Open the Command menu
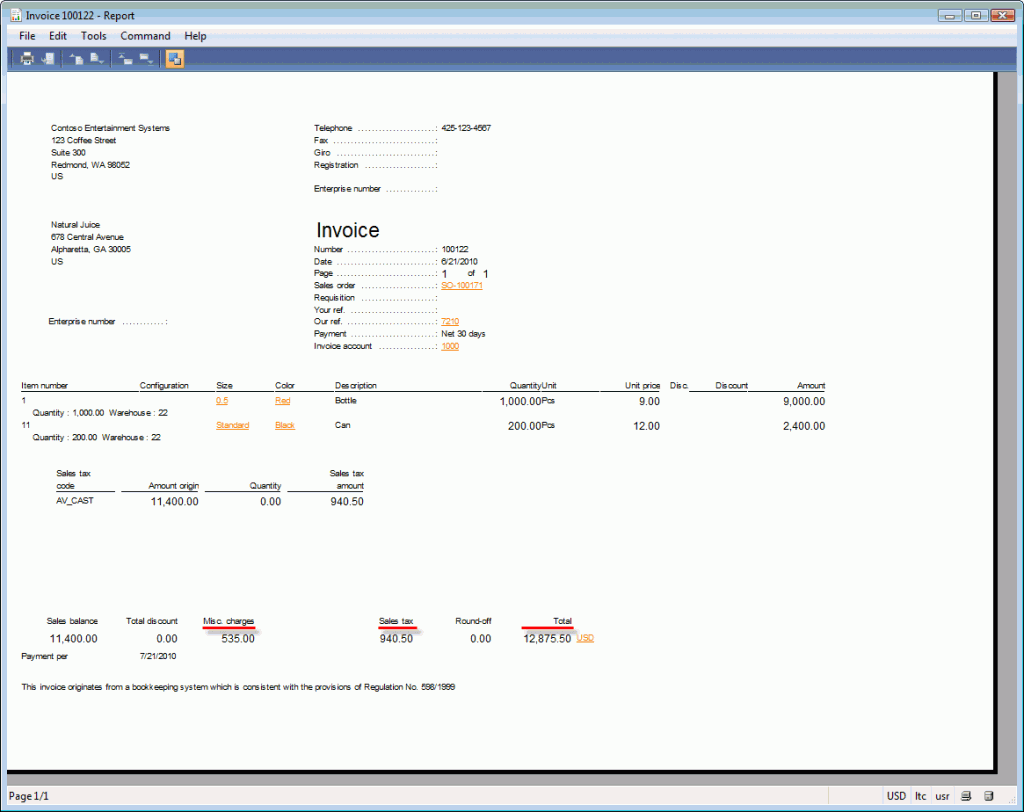Screen dimensions: 1024x812 (x=145, y=36)
